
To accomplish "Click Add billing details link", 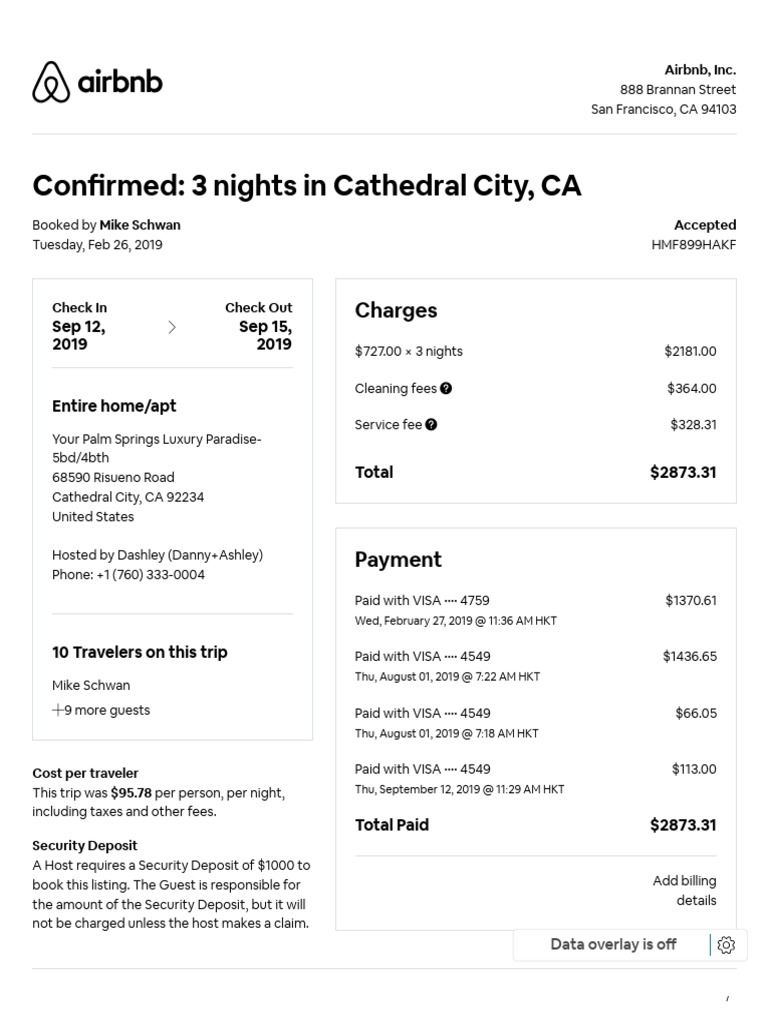I will [x=684, y=890].
